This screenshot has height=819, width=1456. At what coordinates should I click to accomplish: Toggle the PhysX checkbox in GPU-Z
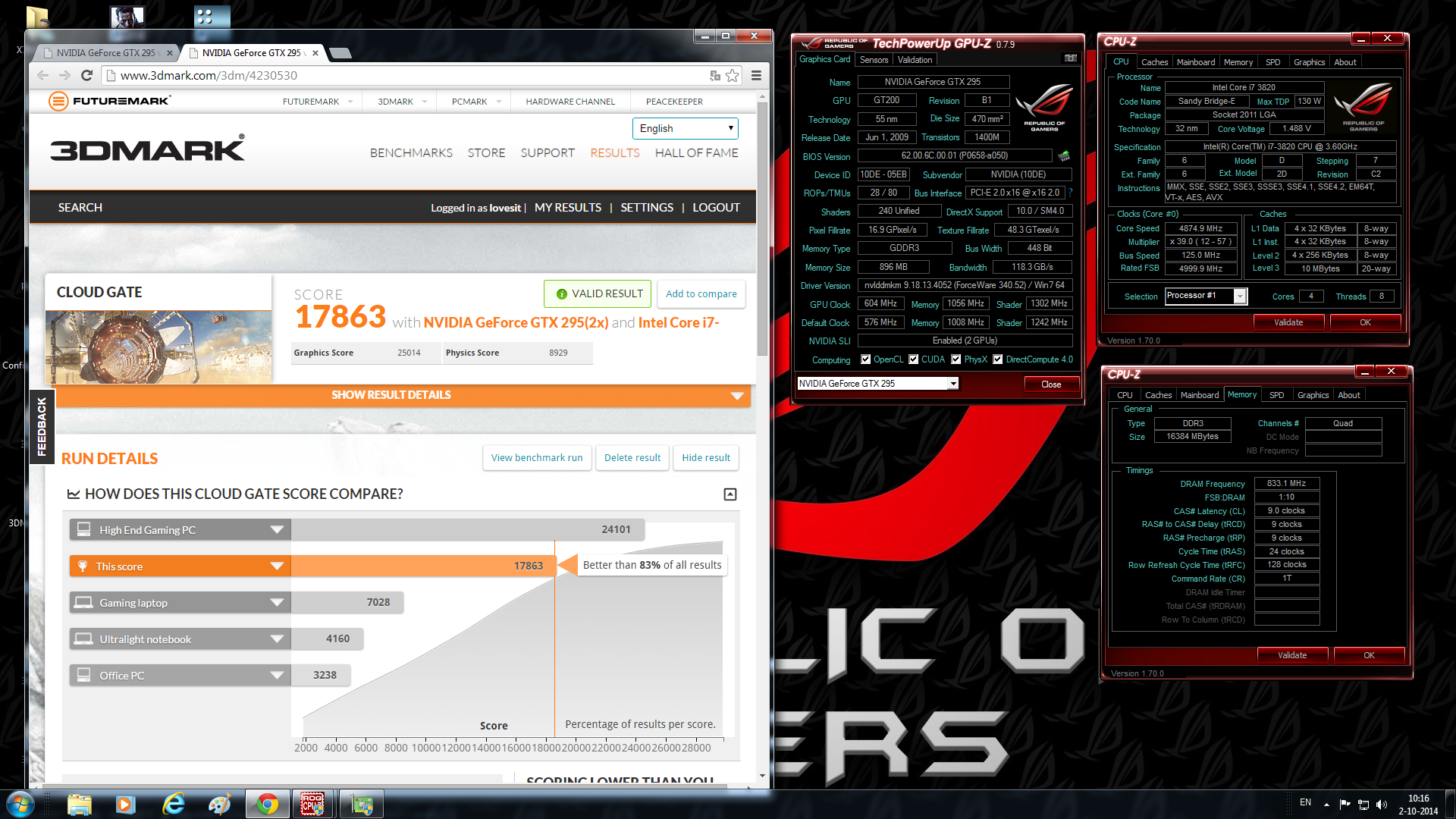point(956,359)
